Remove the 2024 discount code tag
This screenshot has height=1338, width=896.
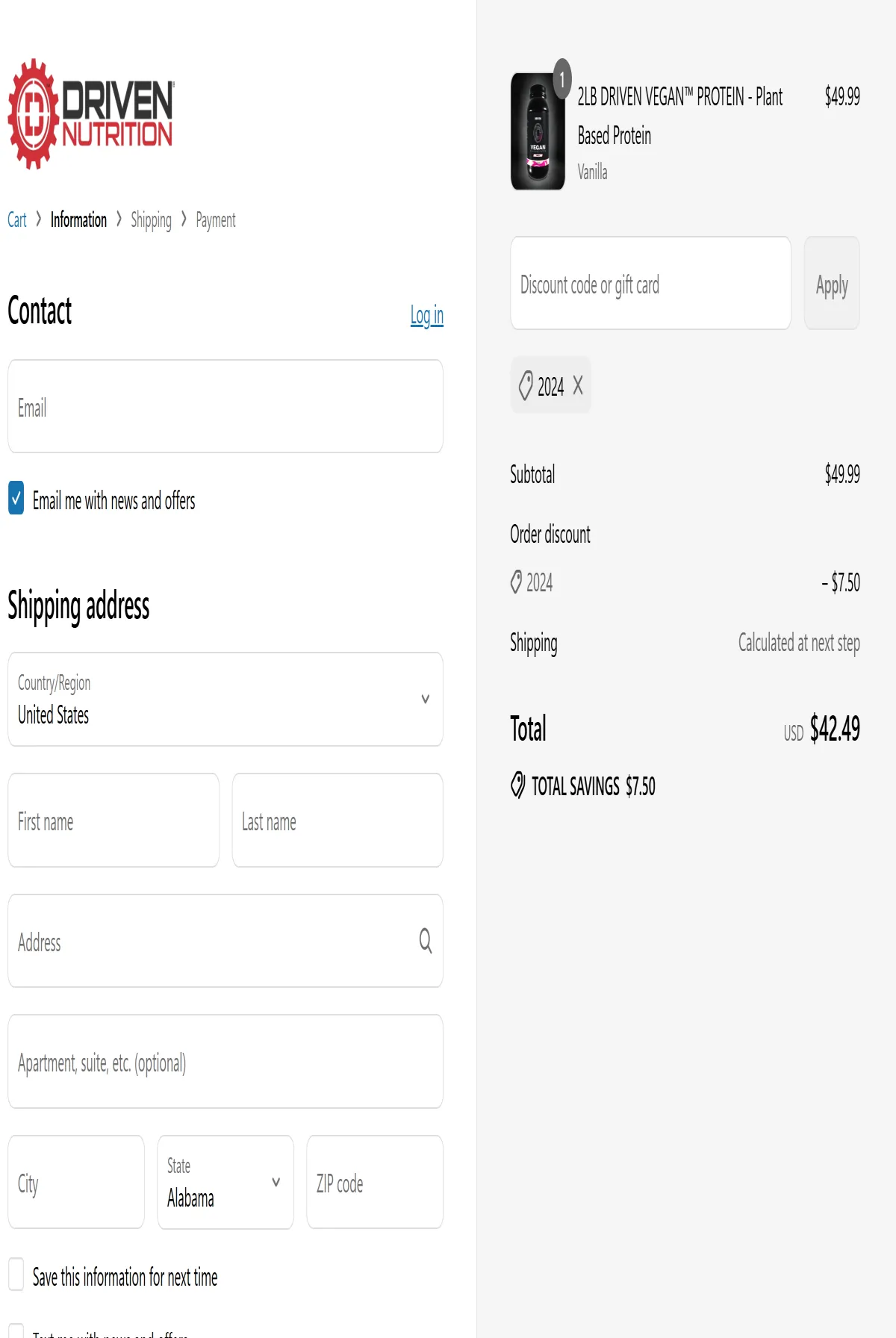click(578, 385)
